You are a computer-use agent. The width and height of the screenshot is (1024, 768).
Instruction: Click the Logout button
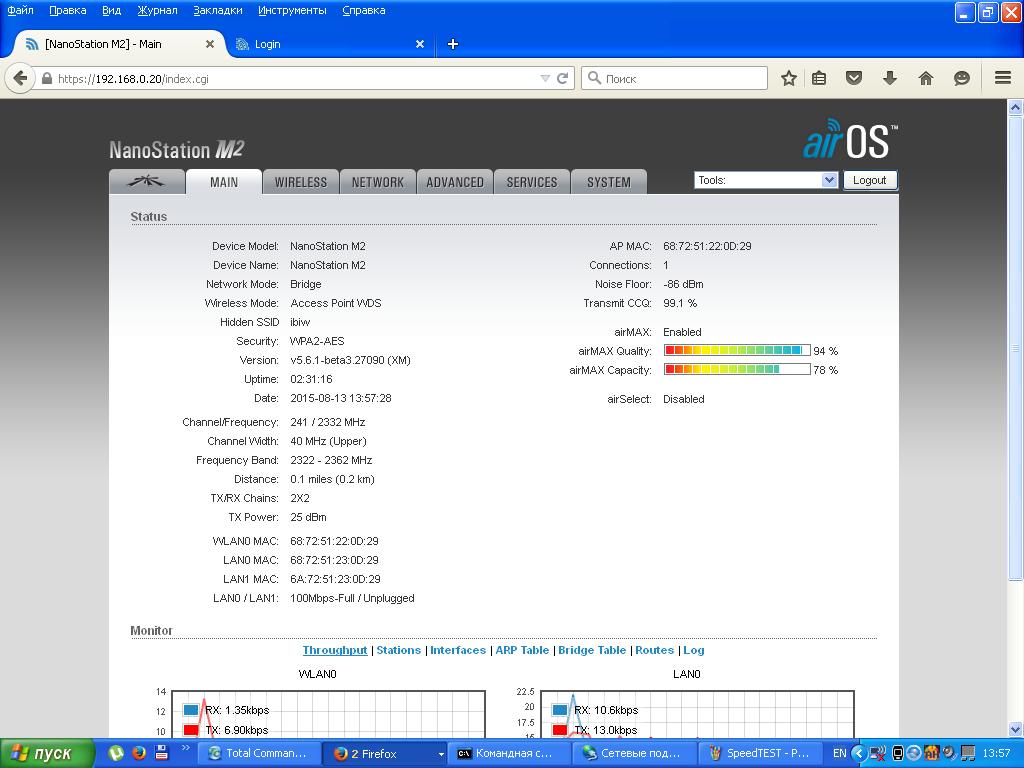click(x=870, y=180)
